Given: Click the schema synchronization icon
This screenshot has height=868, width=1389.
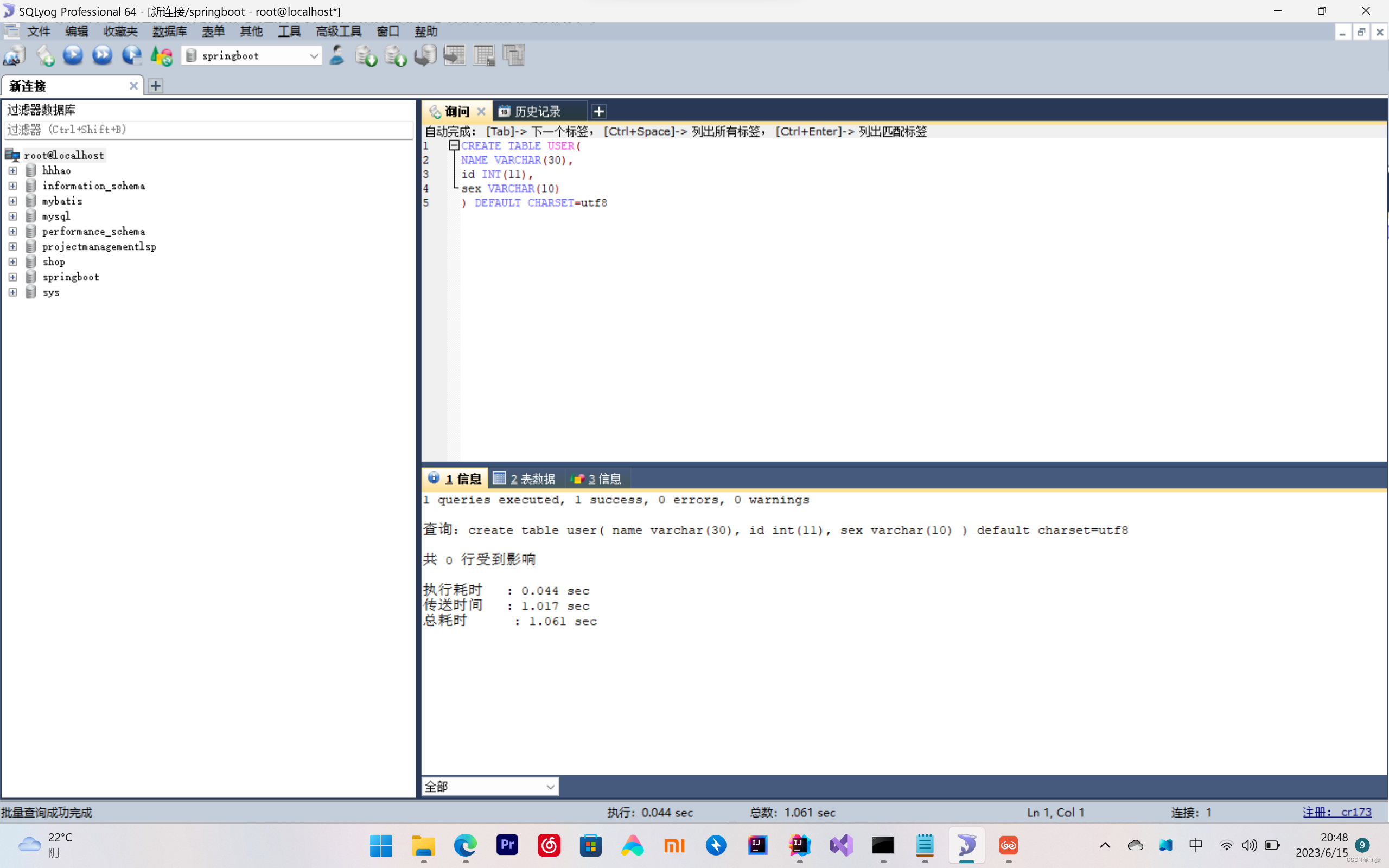Looking at the screenshot, I should tap(425, 56).
